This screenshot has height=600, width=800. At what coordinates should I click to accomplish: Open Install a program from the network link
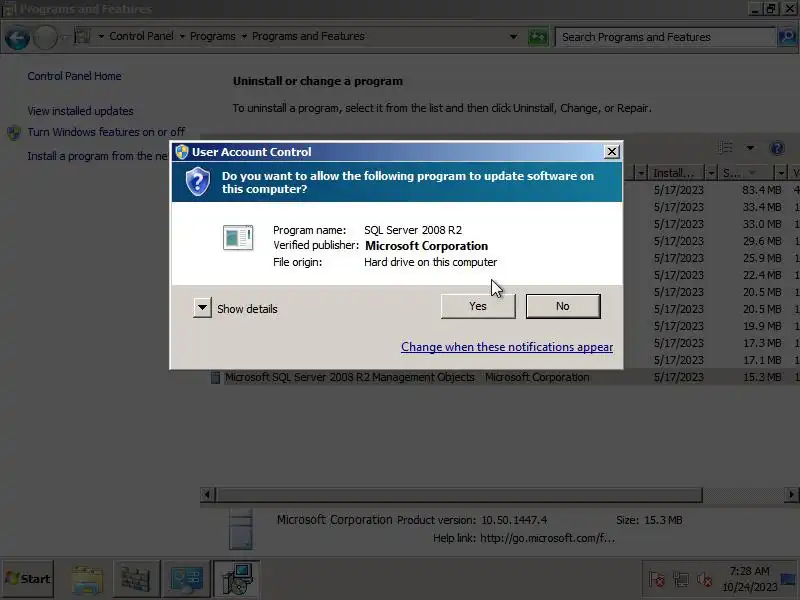pyautogui.click(x=97, y=156)
